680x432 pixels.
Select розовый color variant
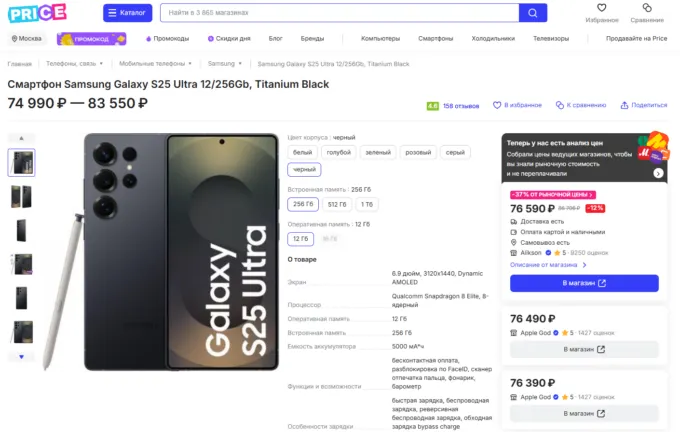[x=418, y=152]
